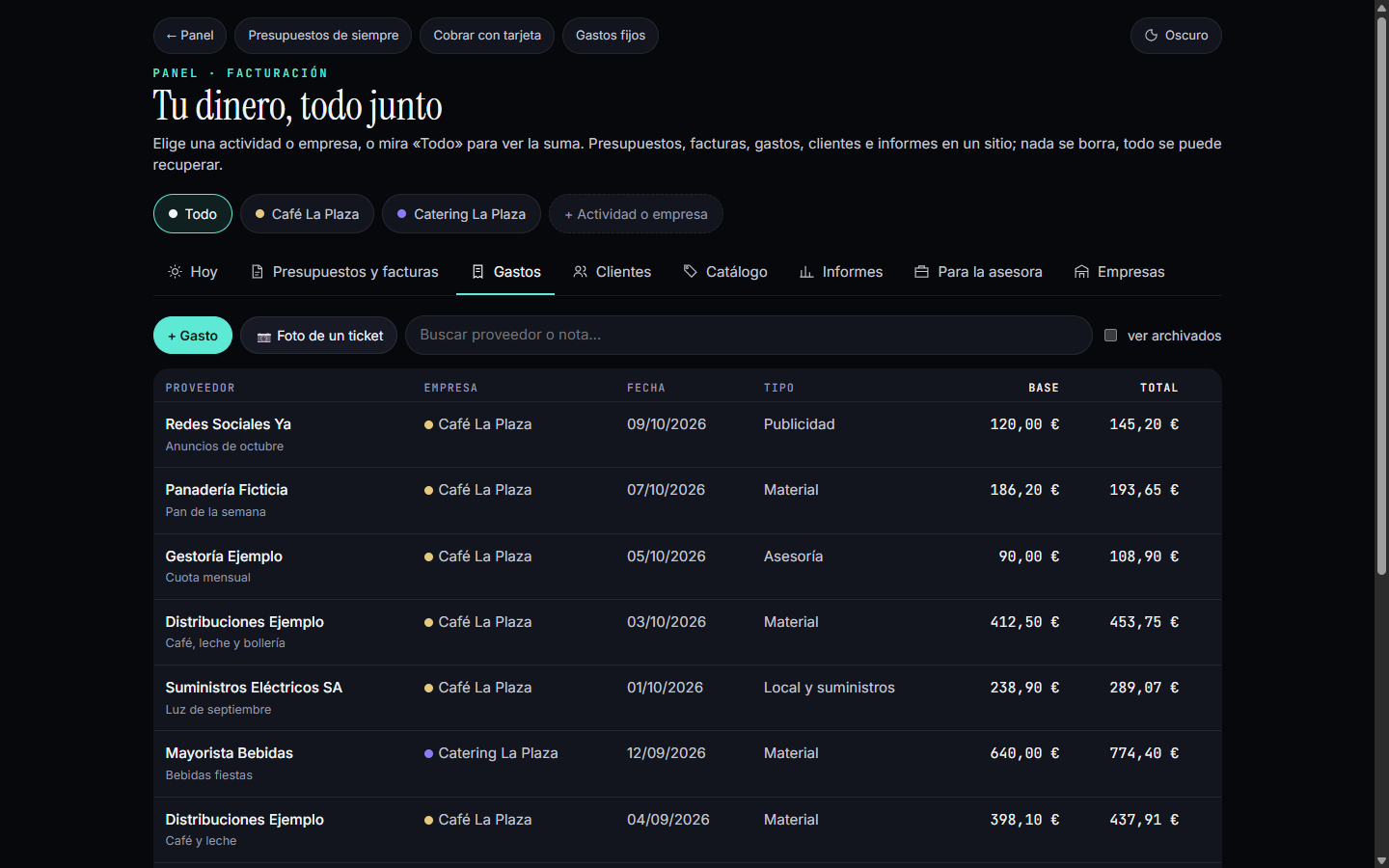Image resolution: width=1389 pixels, height=868 pixels.
Task: Click the moon icon in Oscuro button
Action: point(1151,36)
